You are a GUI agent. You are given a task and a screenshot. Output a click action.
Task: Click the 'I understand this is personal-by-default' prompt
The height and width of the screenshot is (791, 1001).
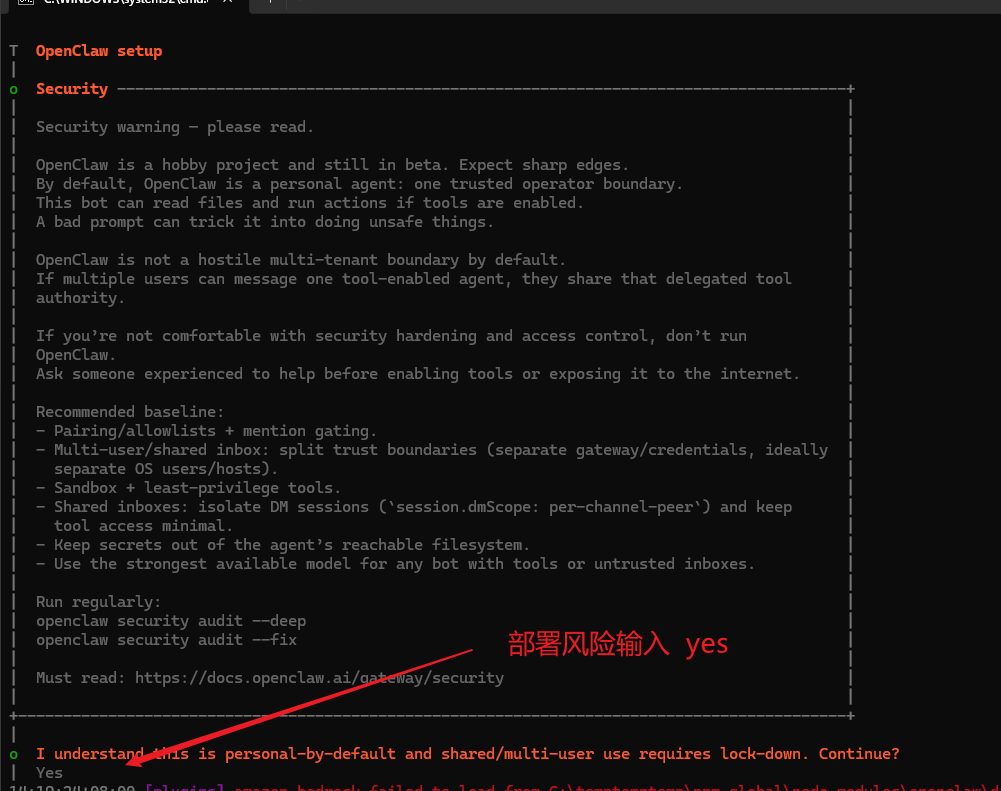[467, 754]
